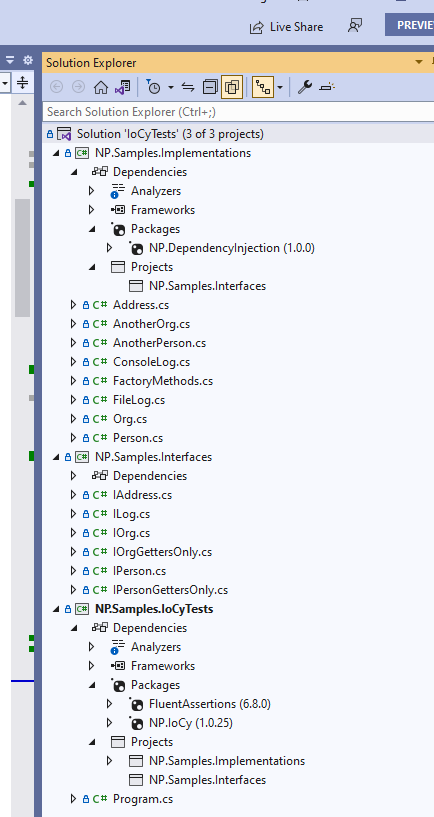The image size is (434, 817).
Task: Select the IOrg.cs file
Action: pyautogui.click(x=131, y=533)
